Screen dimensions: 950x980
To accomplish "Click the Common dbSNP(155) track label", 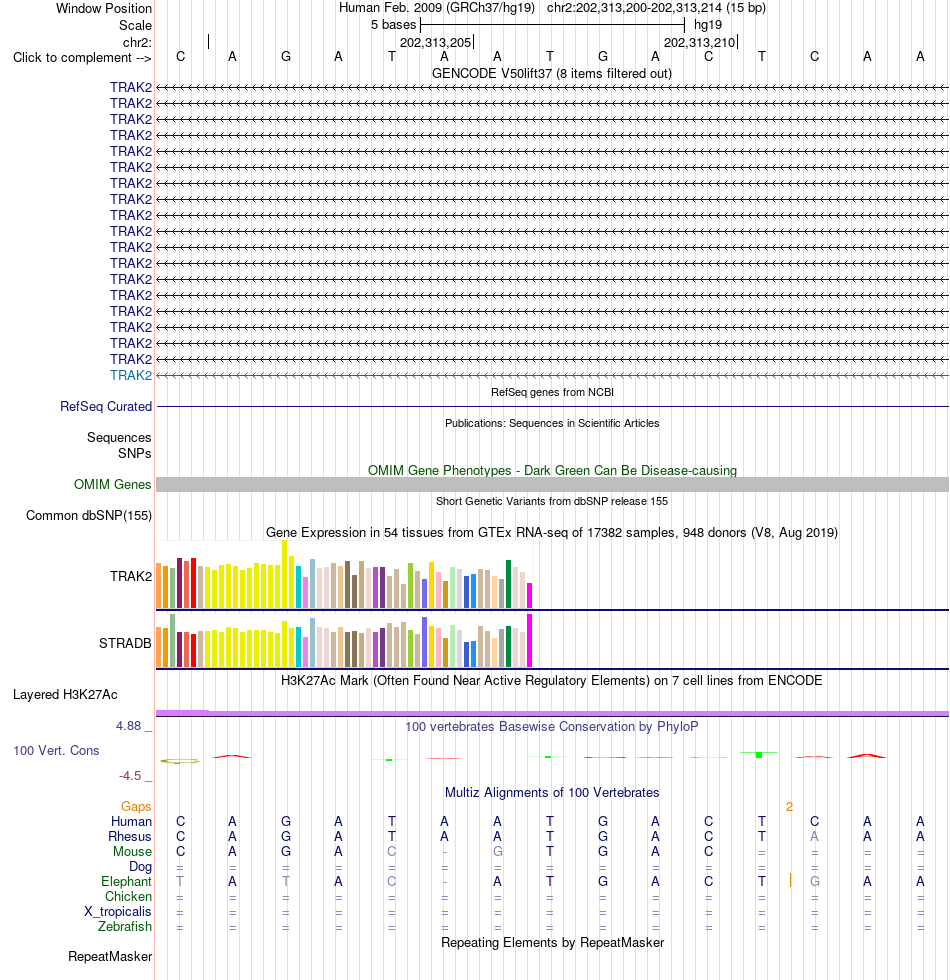I will click(89, 516).
